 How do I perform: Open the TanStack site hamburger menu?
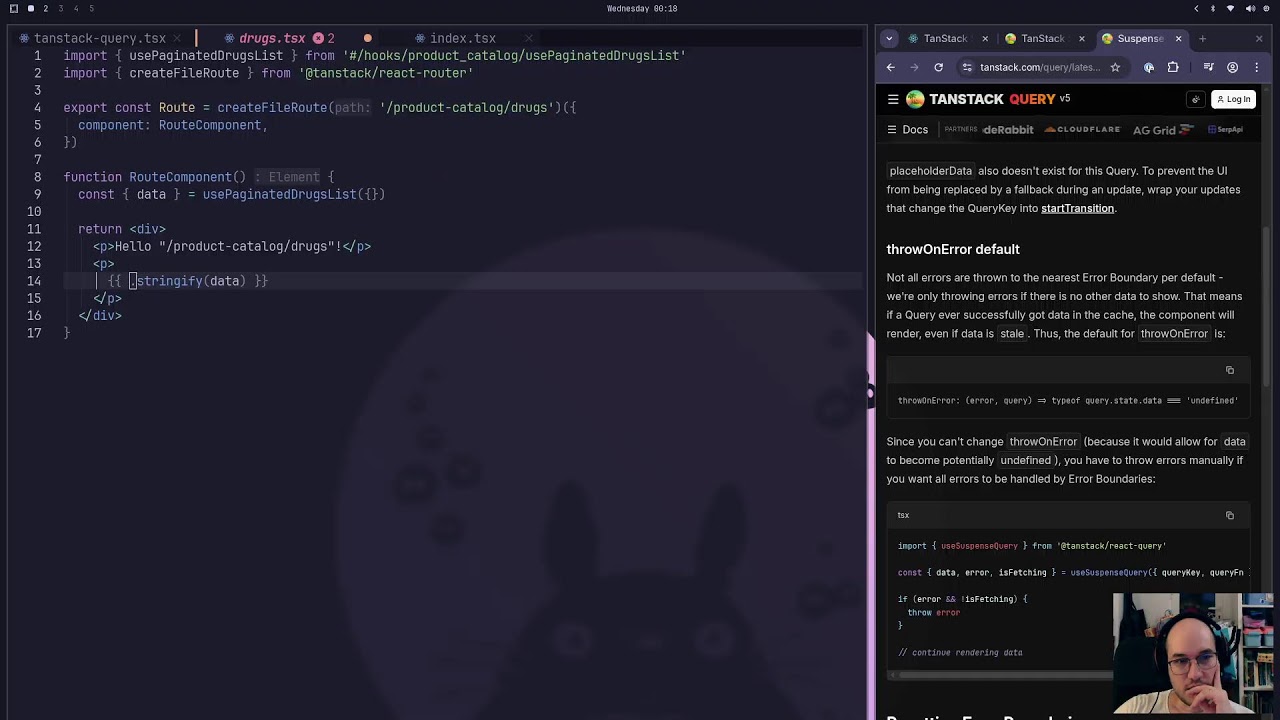point(893,99)
